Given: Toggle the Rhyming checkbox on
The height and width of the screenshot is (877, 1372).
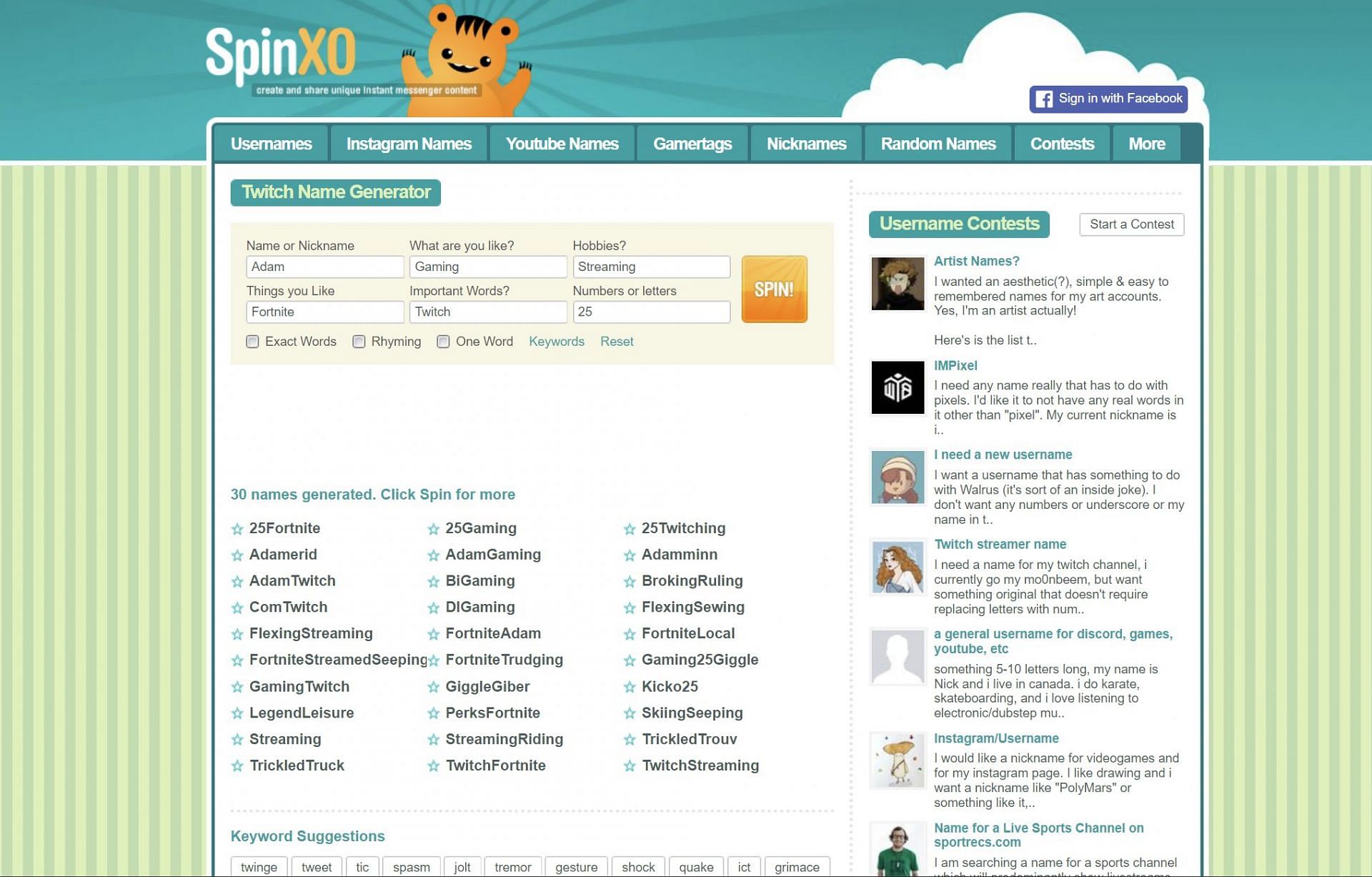Looking at the screenshot, I should click(357, 342).
